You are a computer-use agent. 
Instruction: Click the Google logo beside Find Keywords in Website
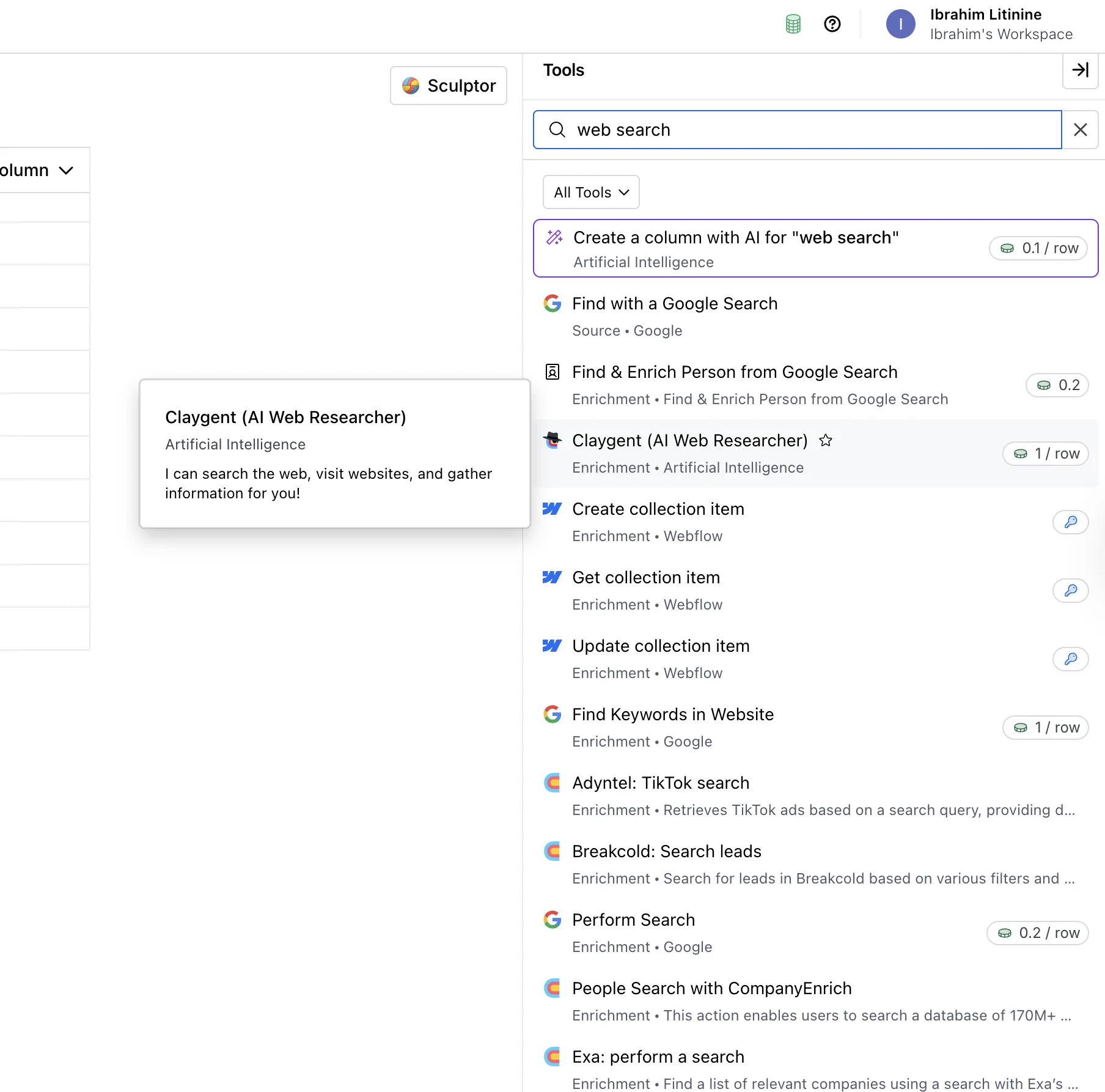[x=552, y=714]
